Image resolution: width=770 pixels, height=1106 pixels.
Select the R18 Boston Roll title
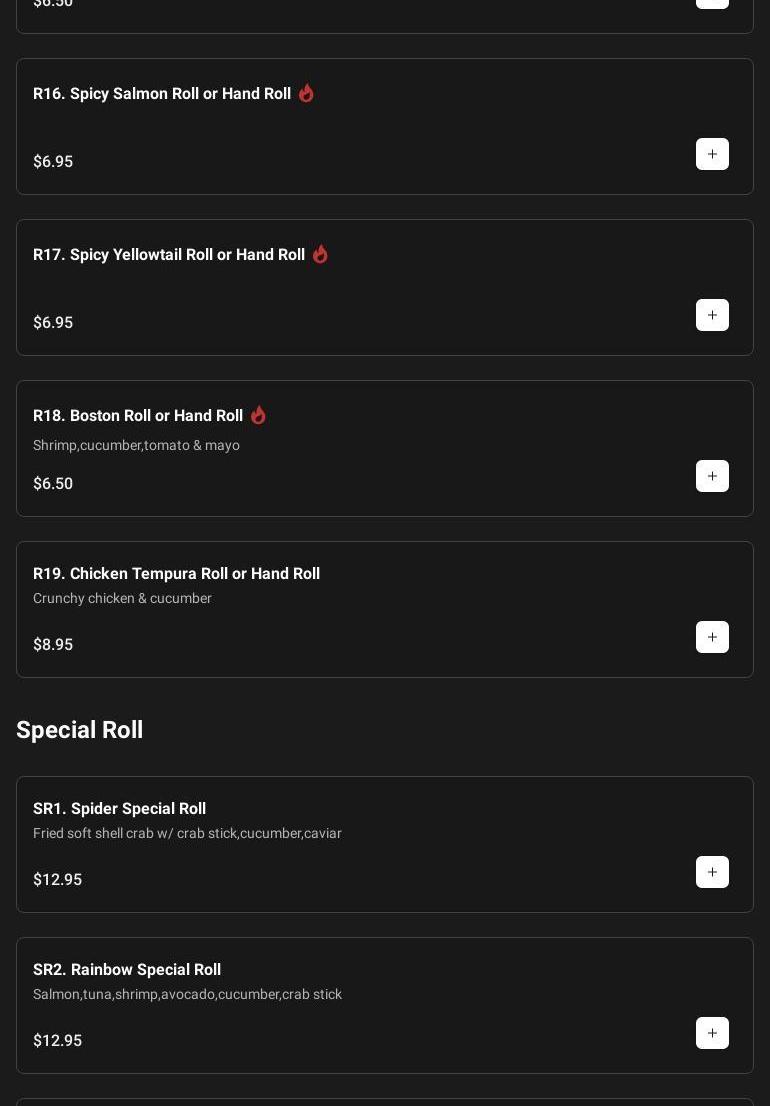[x=138, y=416]
